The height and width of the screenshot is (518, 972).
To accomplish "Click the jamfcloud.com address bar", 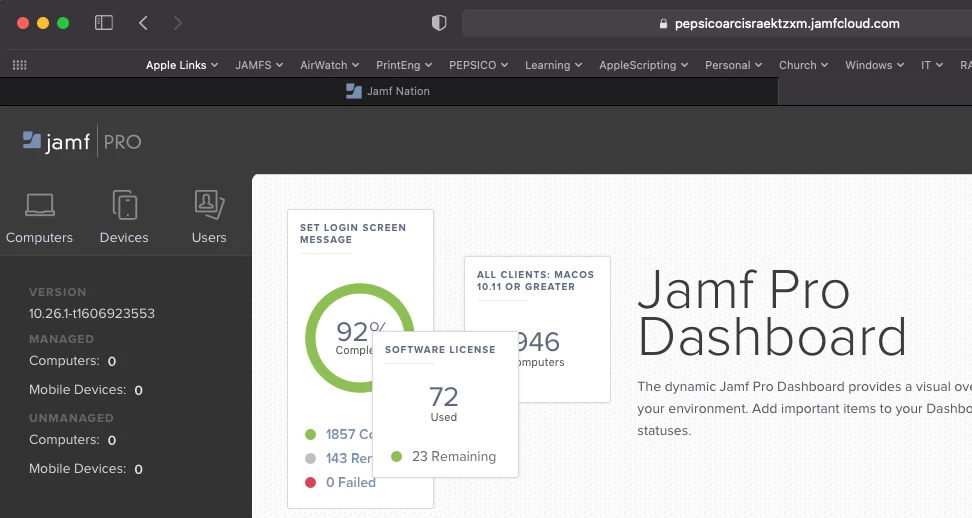I will [x=717, y=24].
